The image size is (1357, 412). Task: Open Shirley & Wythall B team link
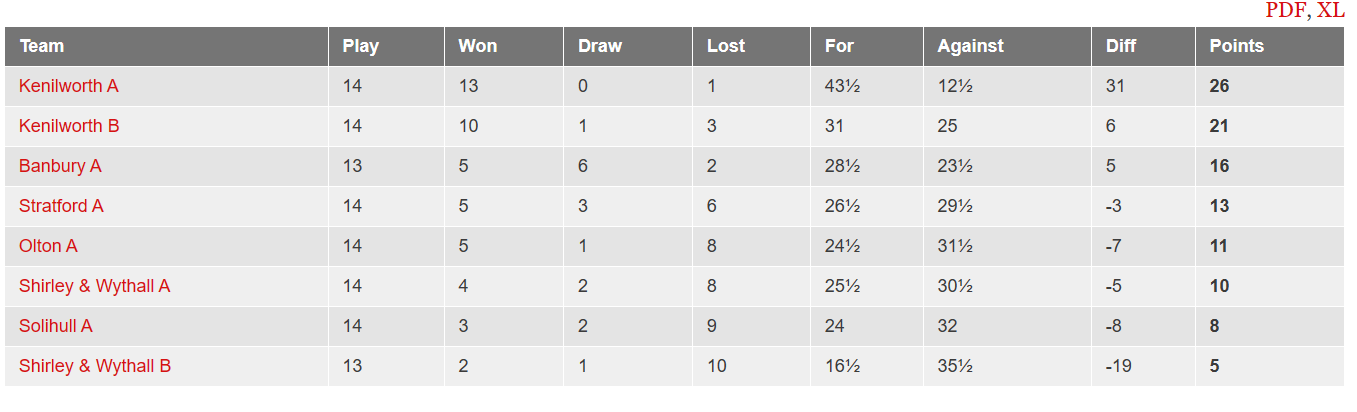coord(95,366)
